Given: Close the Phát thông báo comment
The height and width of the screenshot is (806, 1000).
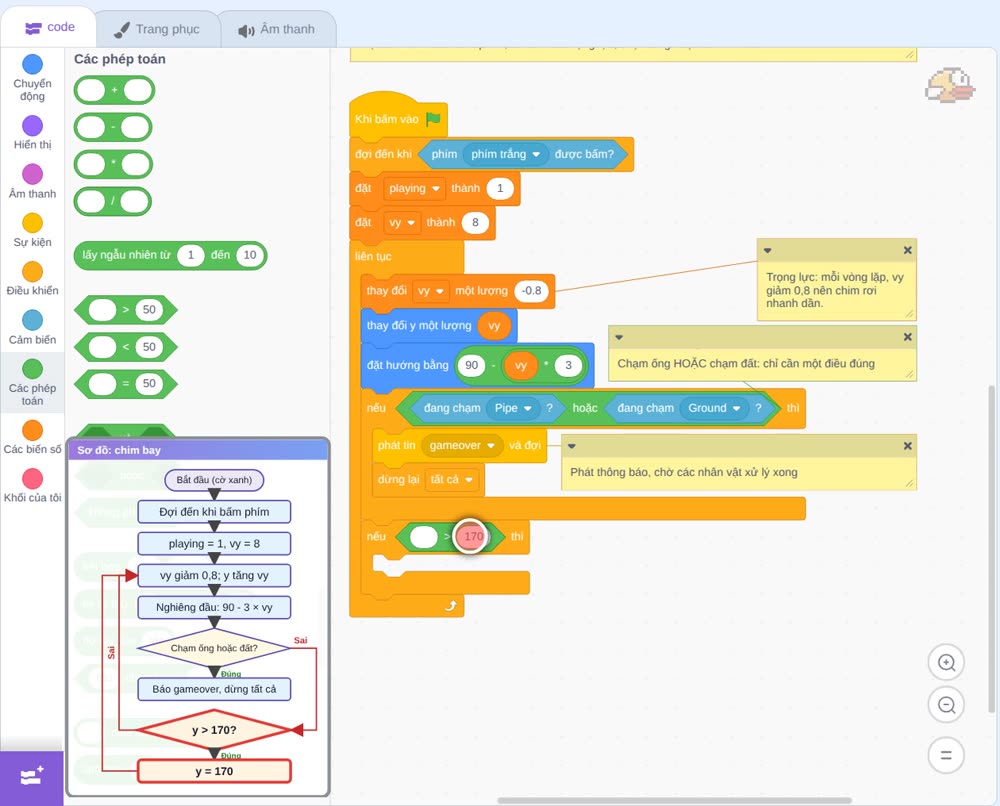Looking at the screenshot, I should (908, 446).
